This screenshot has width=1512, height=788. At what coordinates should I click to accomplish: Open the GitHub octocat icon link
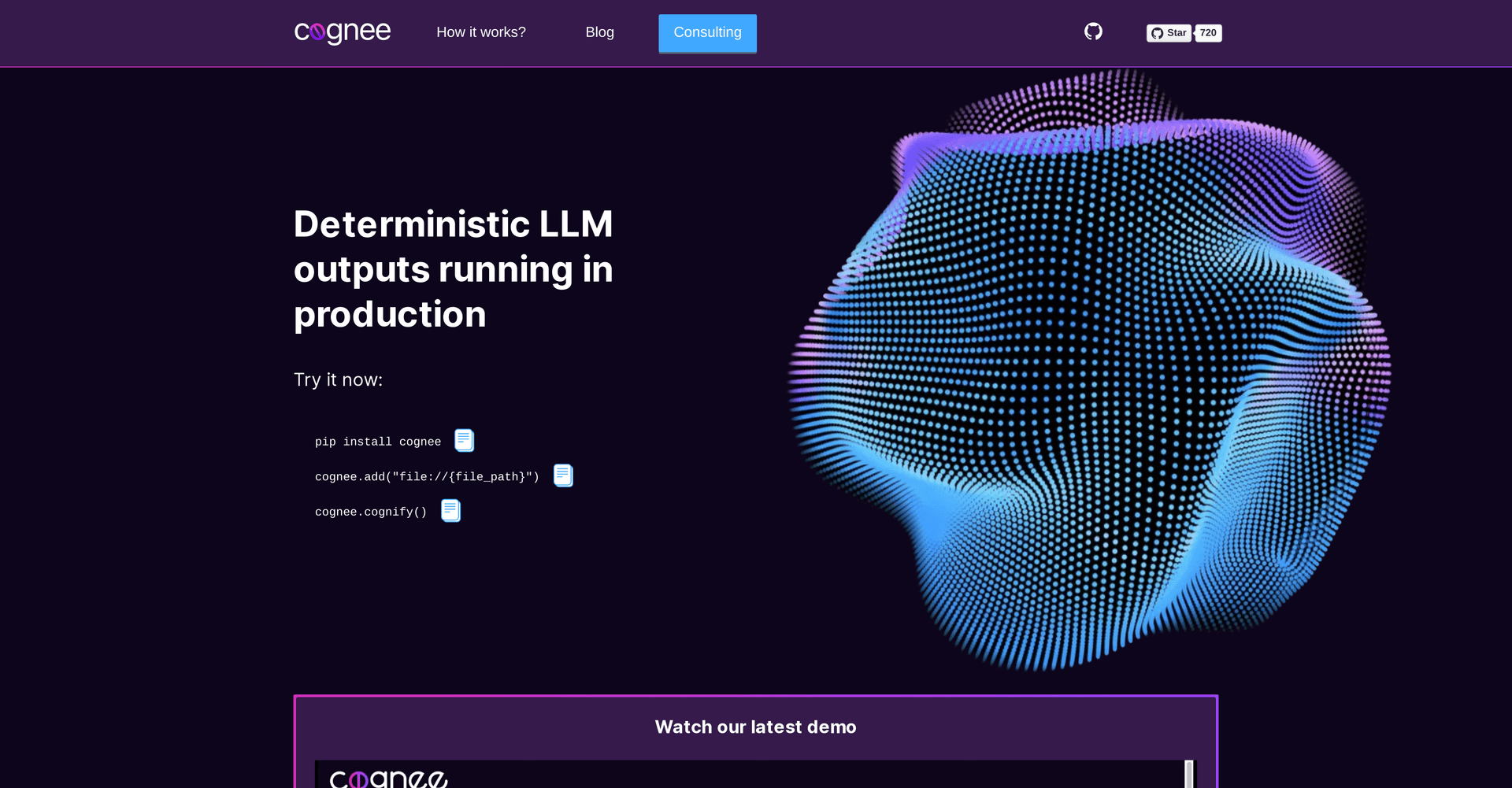pyautogui.click(x=1093, y=31)
